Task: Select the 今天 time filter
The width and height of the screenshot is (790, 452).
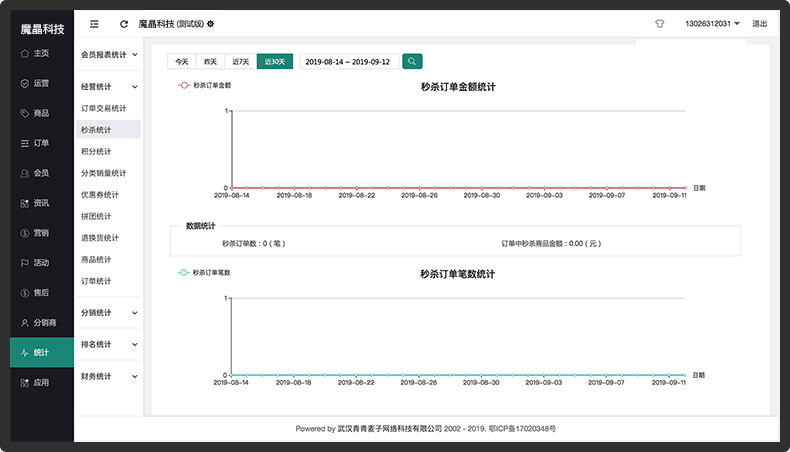Action: click(x=182, y=61)
